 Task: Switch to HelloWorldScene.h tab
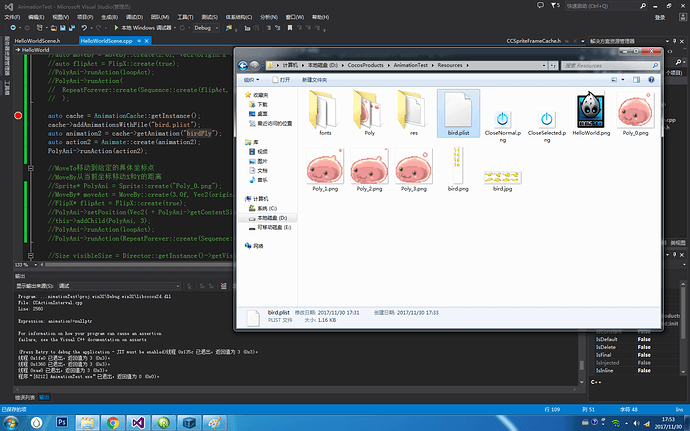click(37, 41)
